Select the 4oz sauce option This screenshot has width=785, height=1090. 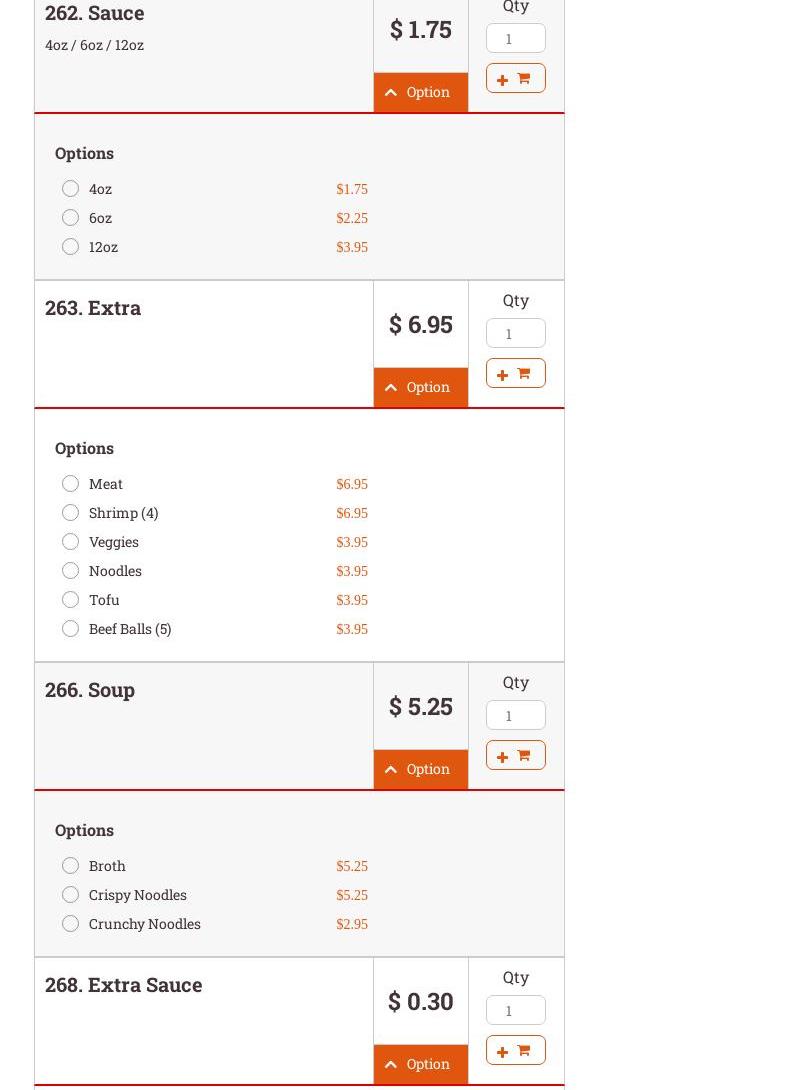[x=70, y=188]
